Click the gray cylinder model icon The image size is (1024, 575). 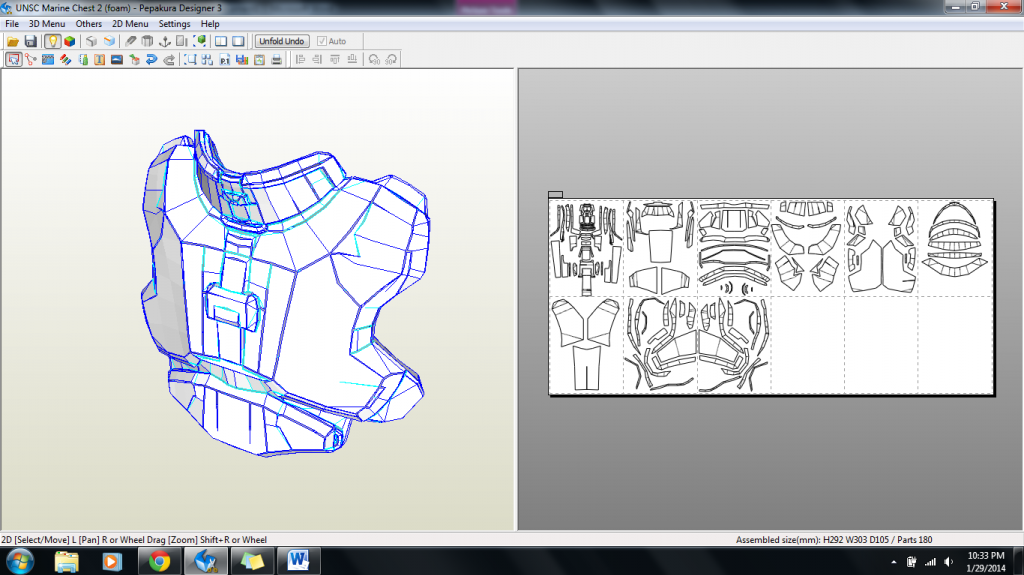tap(148, 41)
